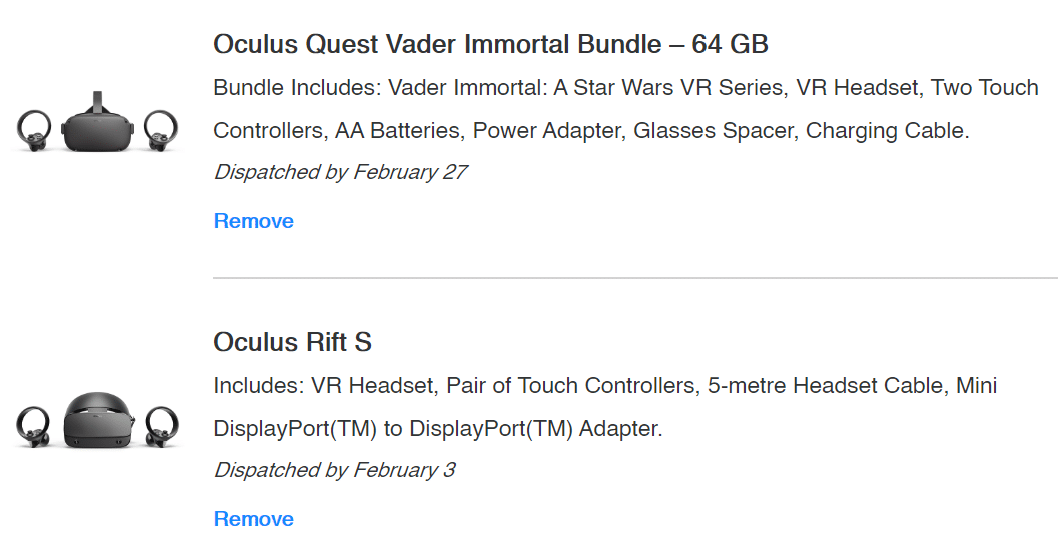Click the right Touch controller in Rift S image
Screen dimensions: 1058x549
click(161, 426)
